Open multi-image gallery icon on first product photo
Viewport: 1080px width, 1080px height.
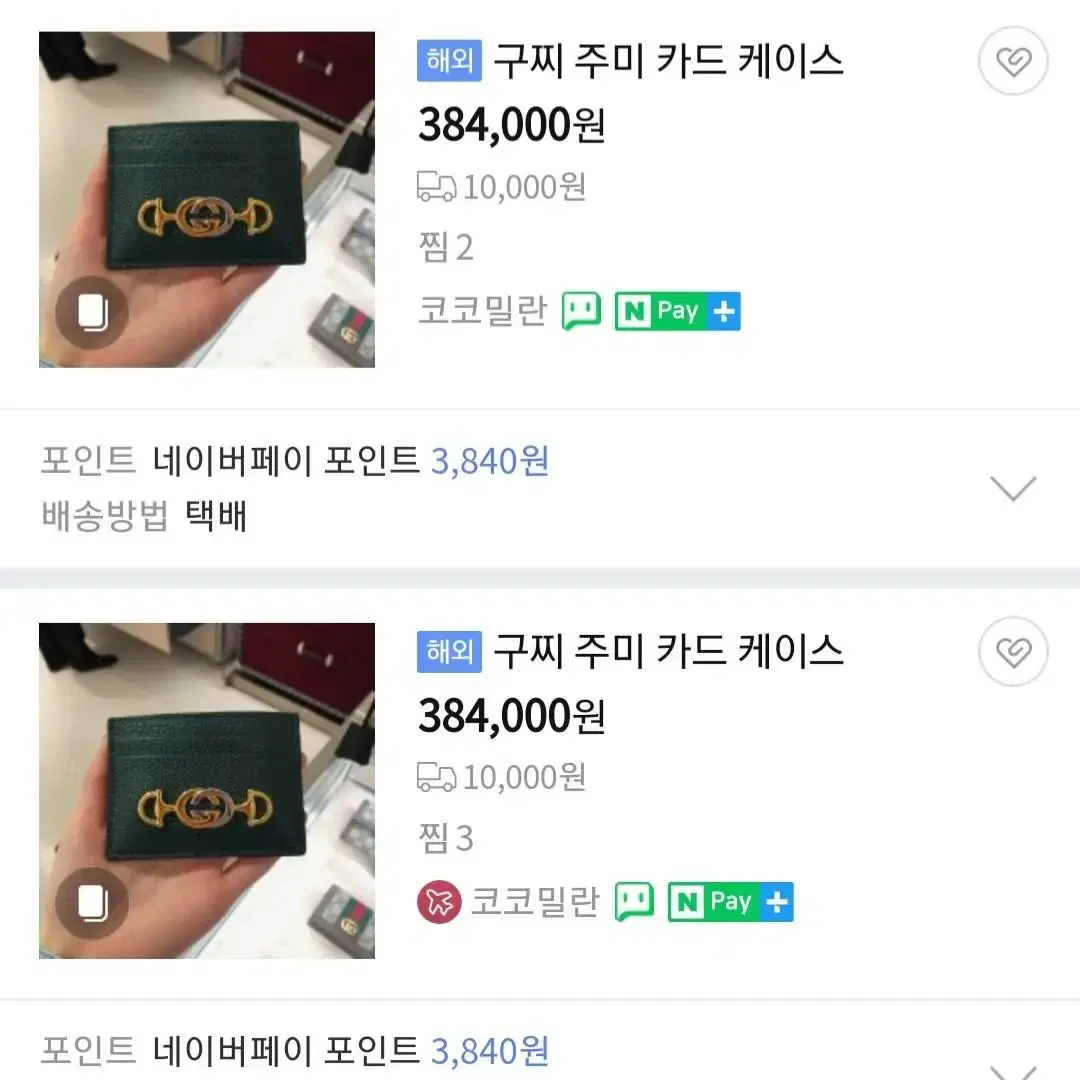(x=92, y=312)
